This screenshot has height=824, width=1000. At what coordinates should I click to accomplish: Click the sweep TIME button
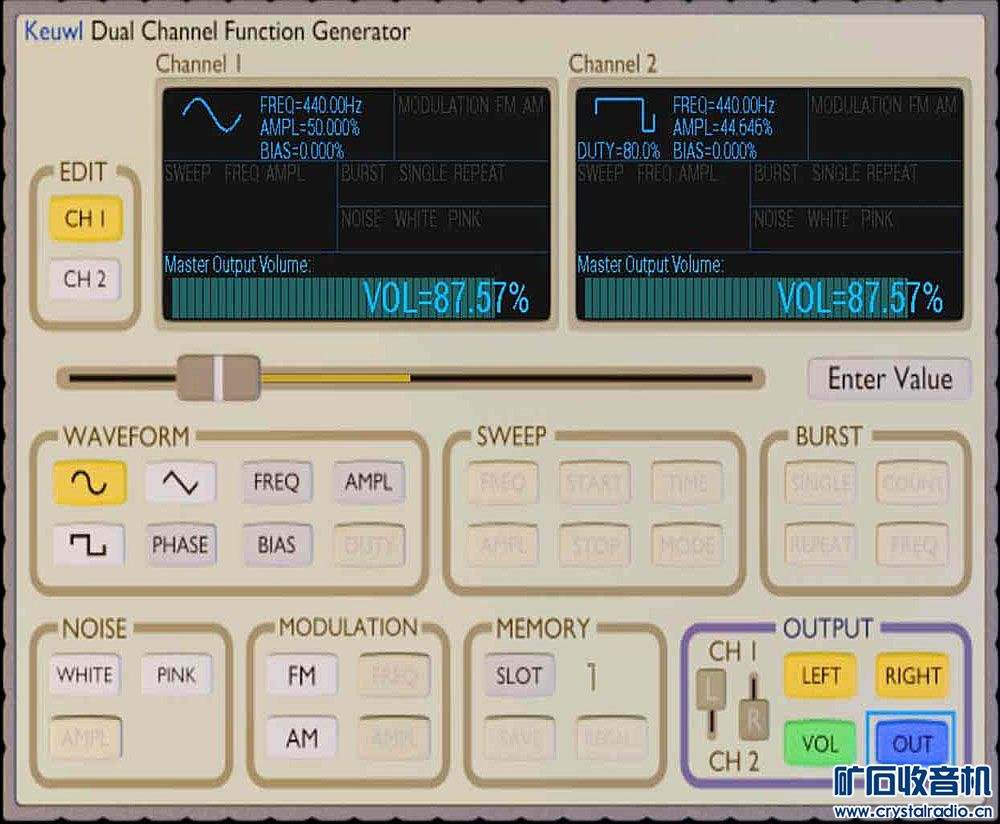[x=687, y=482]
